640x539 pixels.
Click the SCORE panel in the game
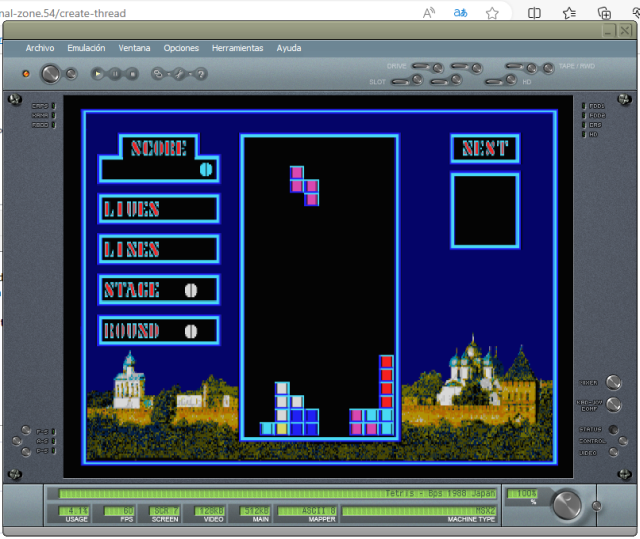[159, 158]
